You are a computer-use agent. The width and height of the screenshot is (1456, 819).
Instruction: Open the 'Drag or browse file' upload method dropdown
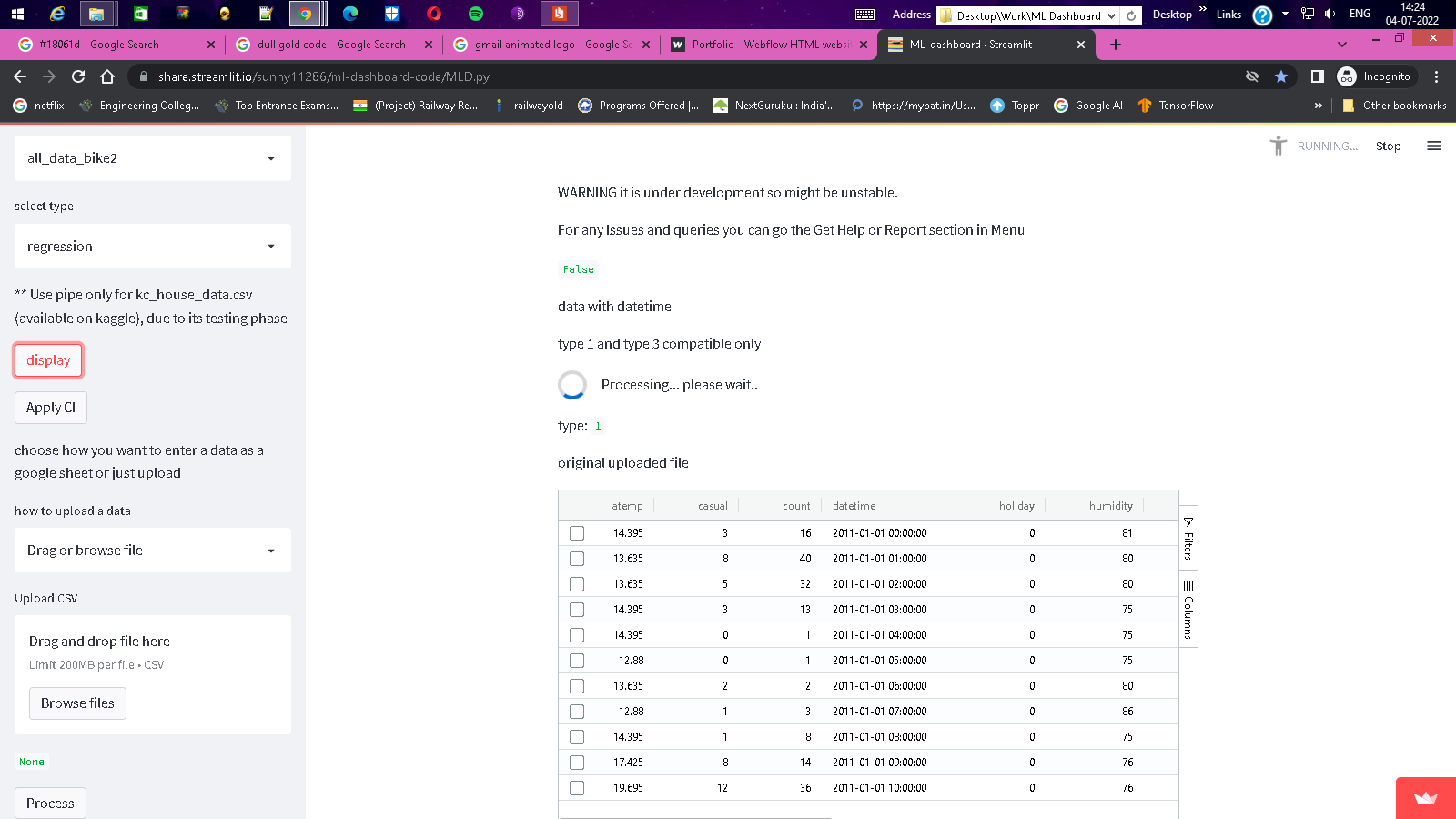[153, 551]
